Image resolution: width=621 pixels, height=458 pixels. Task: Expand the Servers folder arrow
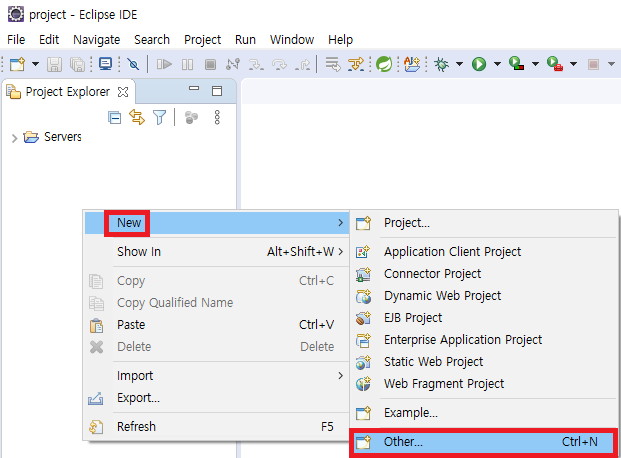[x=15, y=138]
